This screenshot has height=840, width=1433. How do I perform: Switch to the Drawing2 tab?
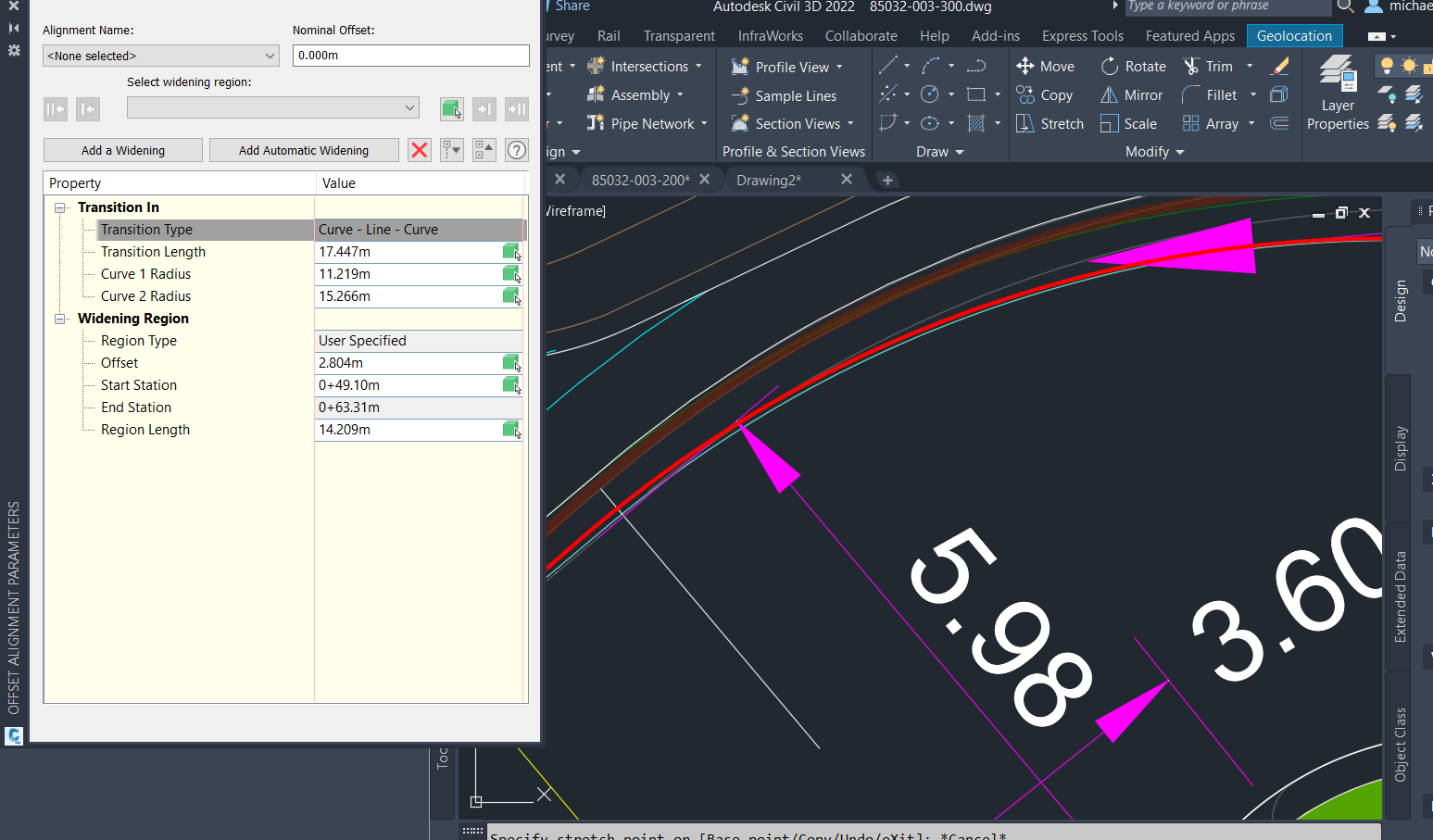pos(770,179)
